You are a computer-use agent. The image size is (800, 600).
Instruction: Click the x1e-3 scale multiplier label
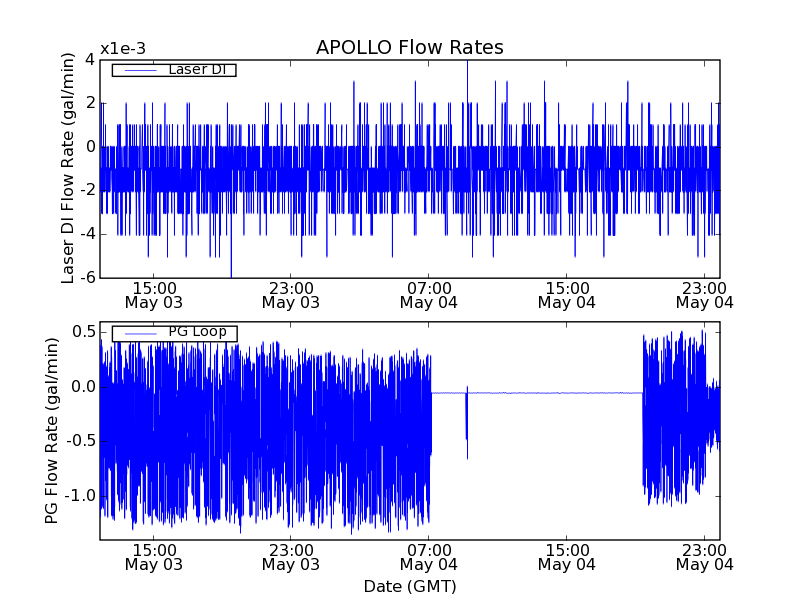coord(123,50)
